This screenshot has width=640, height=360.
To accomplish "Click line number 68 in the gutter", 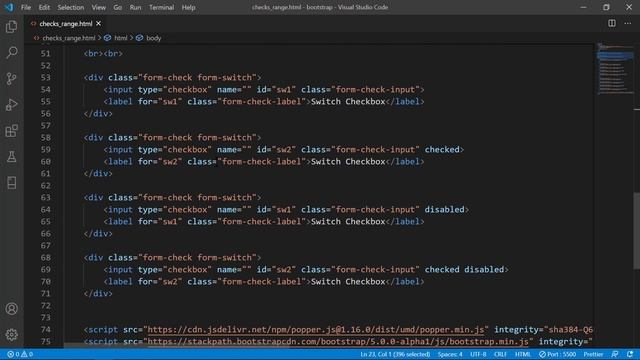I will [x=46, y=258].
